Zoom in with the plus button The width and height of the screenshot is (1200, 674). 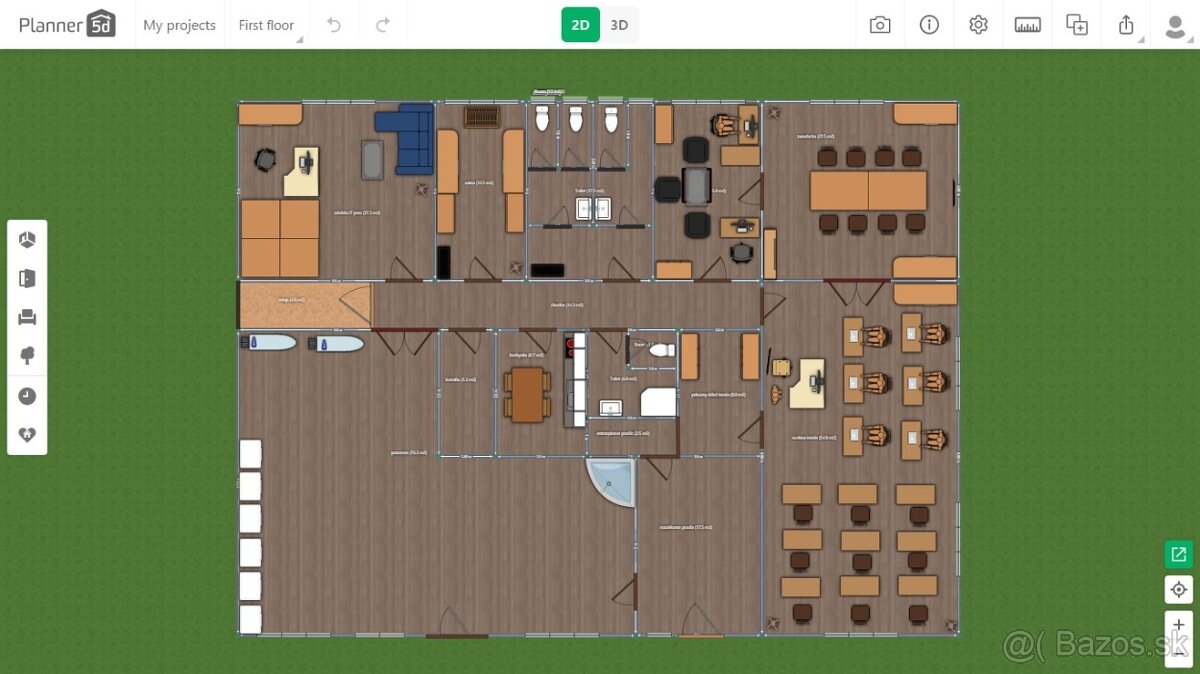(x=1179, y=625)
